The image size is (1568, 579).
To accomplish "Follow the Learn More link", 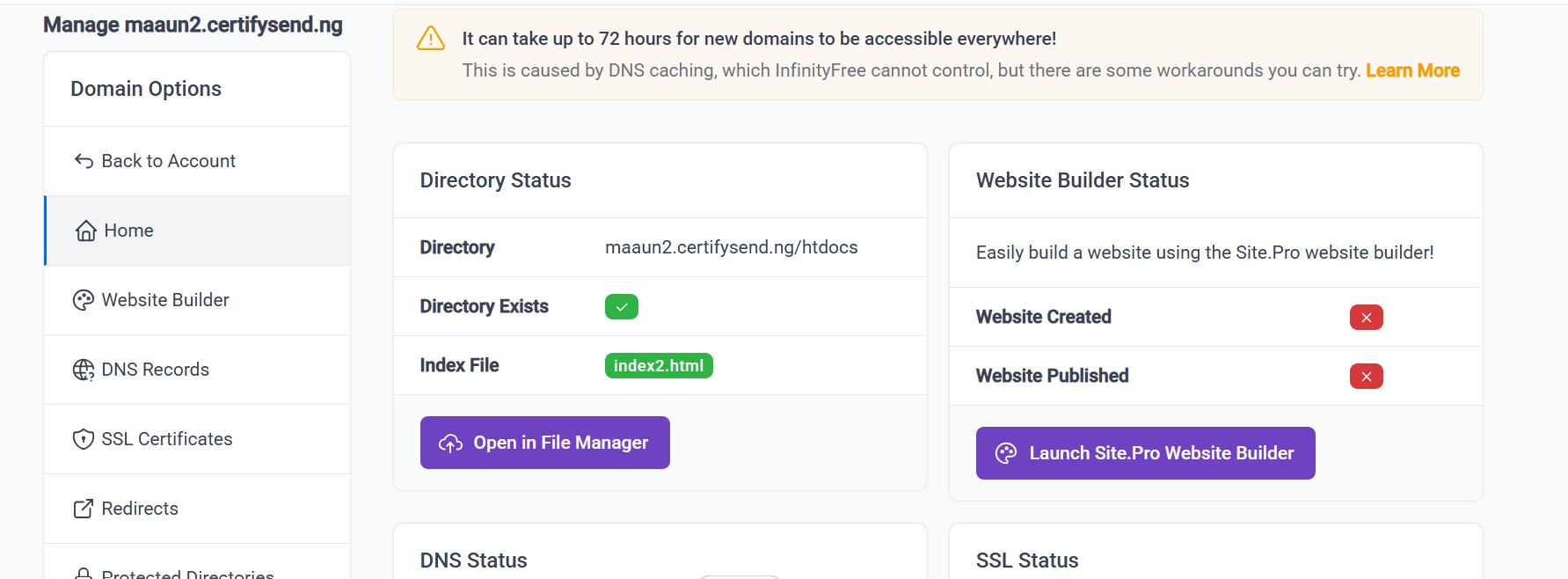I will (x=1412, y=70).
